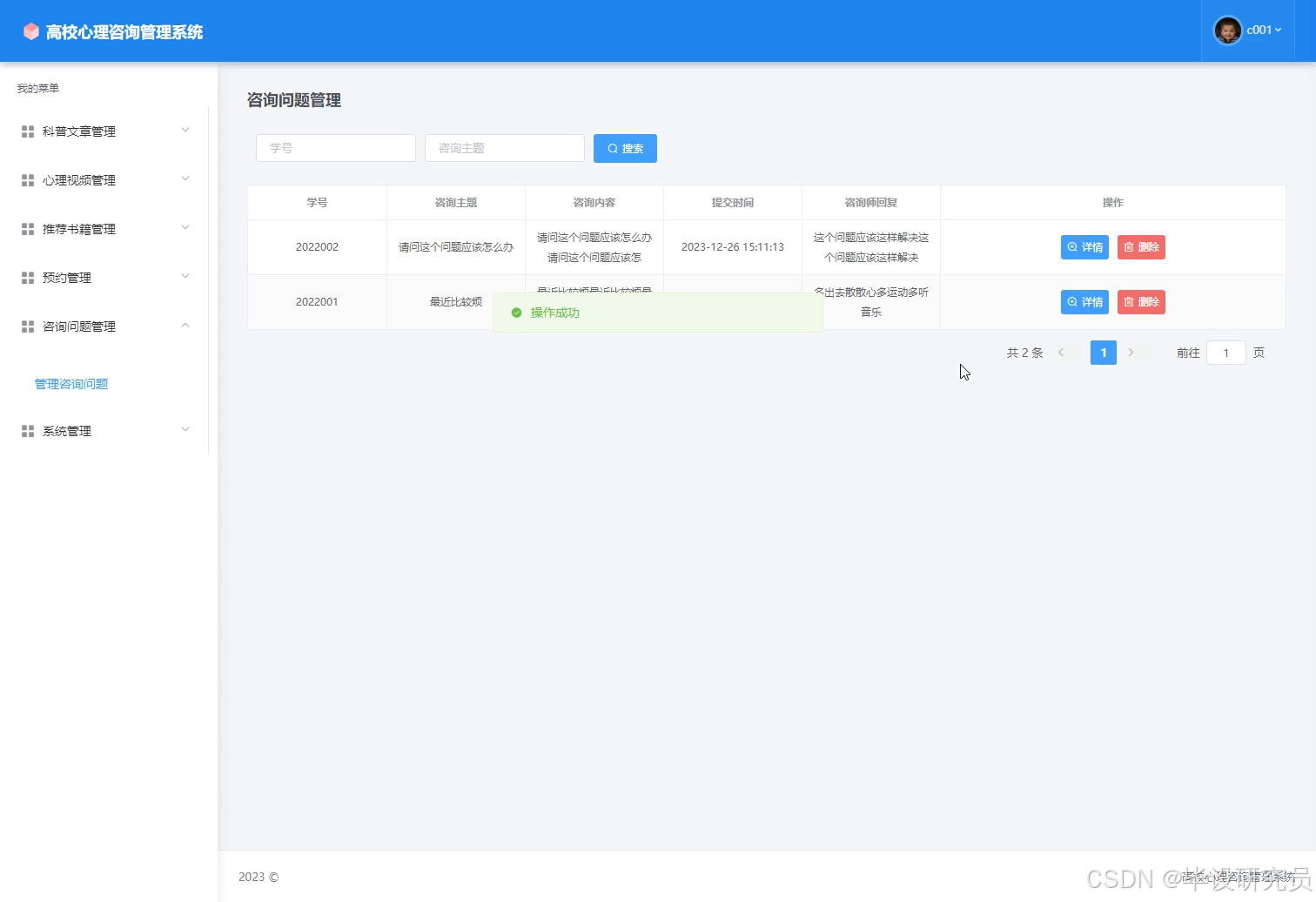
Task: Click the 咨询问题管理 grid icon
Action: (28, 326)
